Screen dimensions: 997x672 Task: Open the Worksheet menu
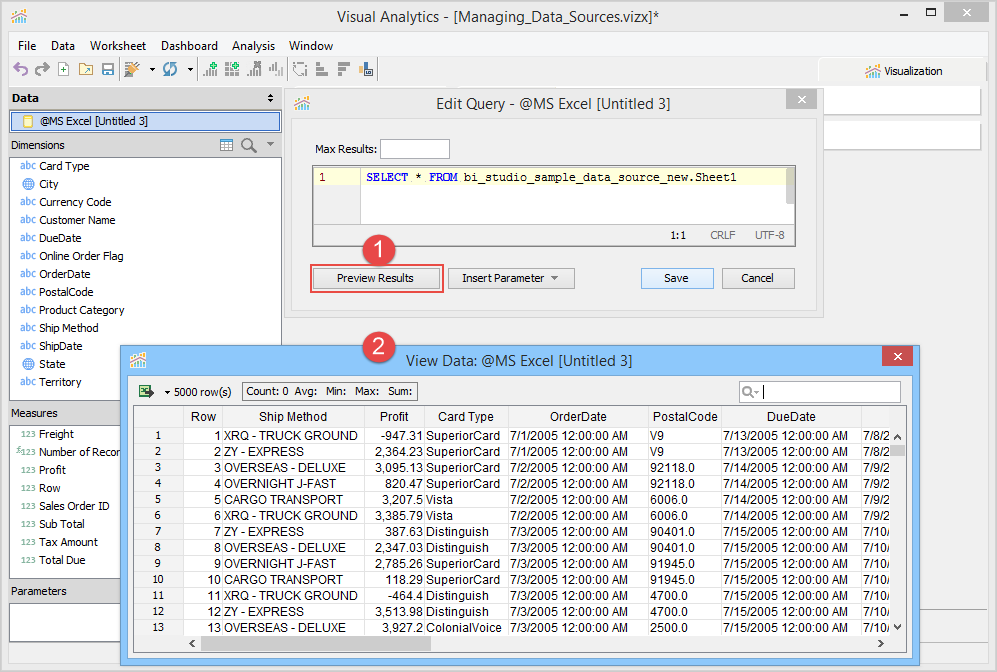117,46
